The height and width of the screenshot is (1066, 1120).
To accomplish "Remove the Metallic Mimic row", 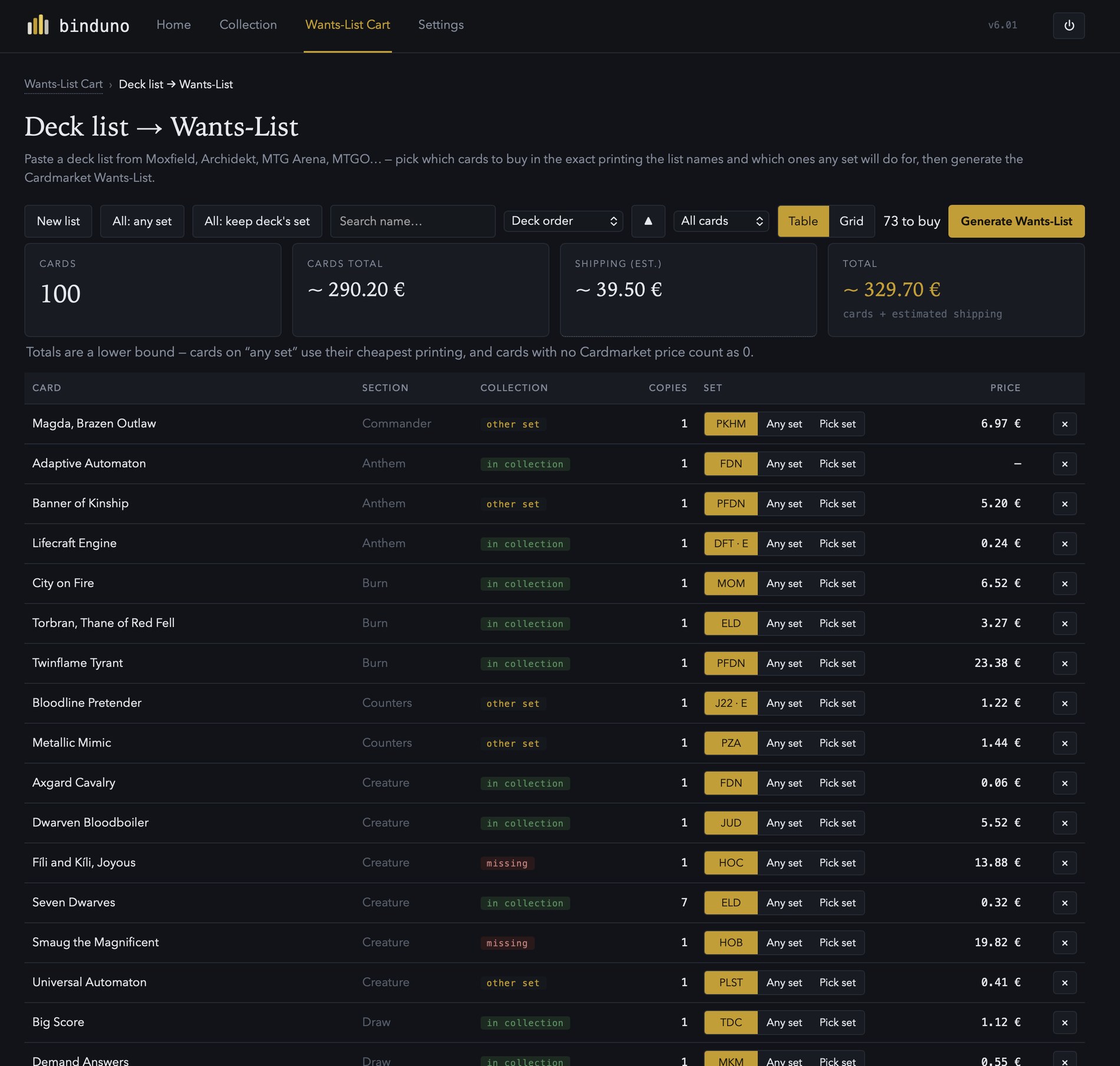I will pyautogui.click(x=1065, y=743).
